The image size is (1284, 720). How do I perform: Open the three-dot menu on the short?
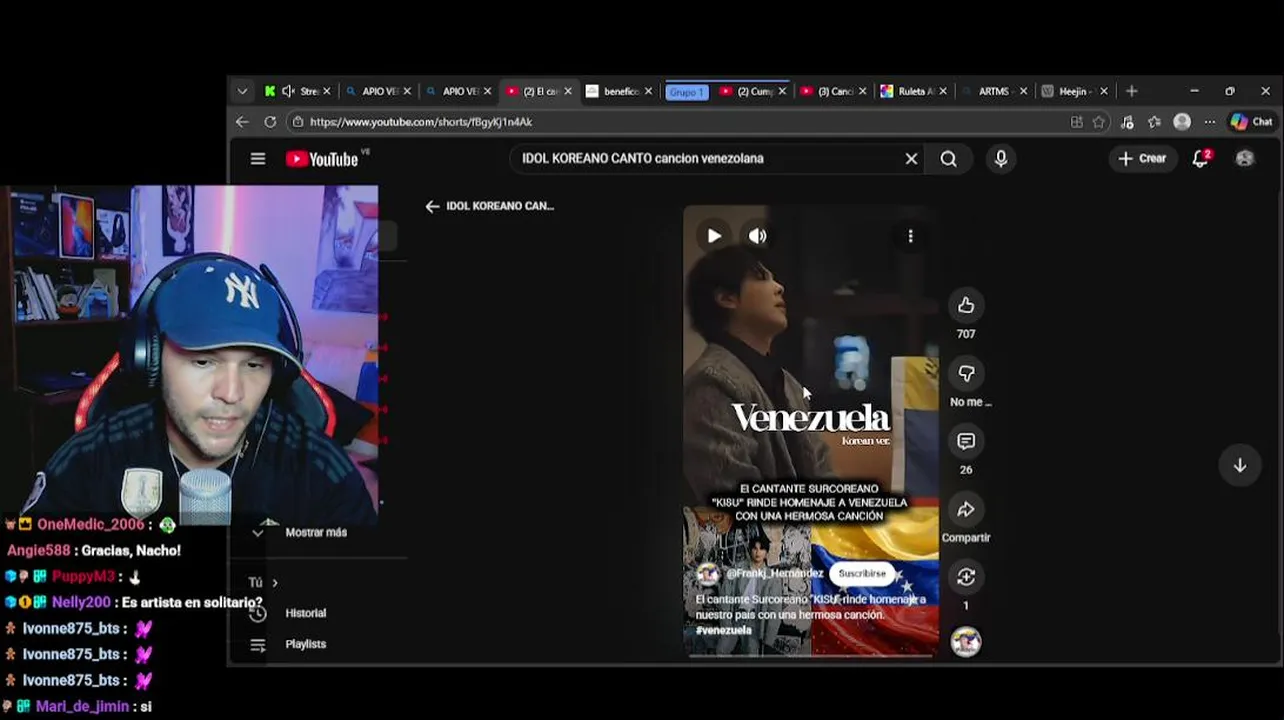tap(910, 236)
